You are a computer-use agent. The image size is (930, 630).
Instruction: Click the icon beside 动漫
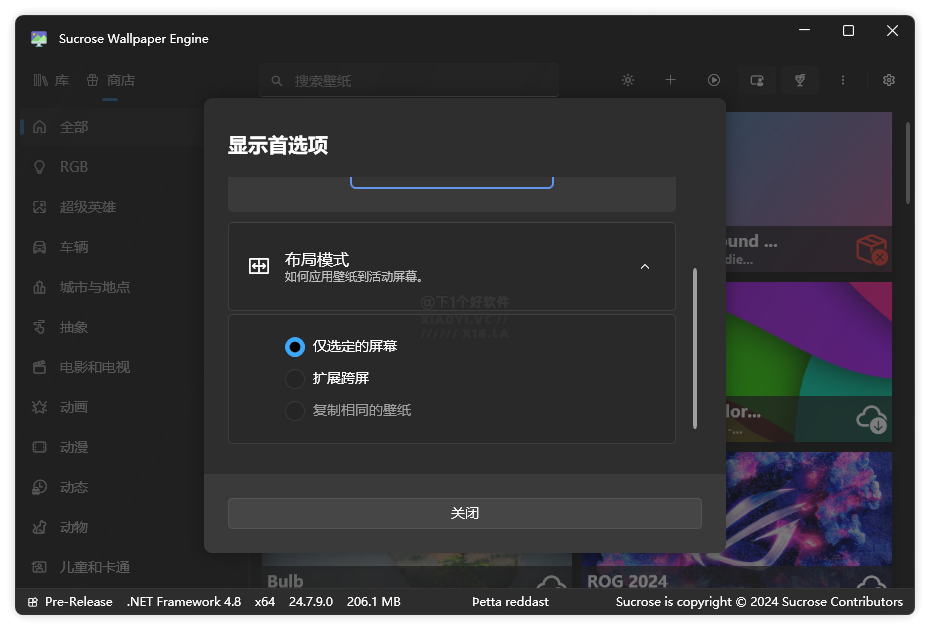[x=39, y=447]
